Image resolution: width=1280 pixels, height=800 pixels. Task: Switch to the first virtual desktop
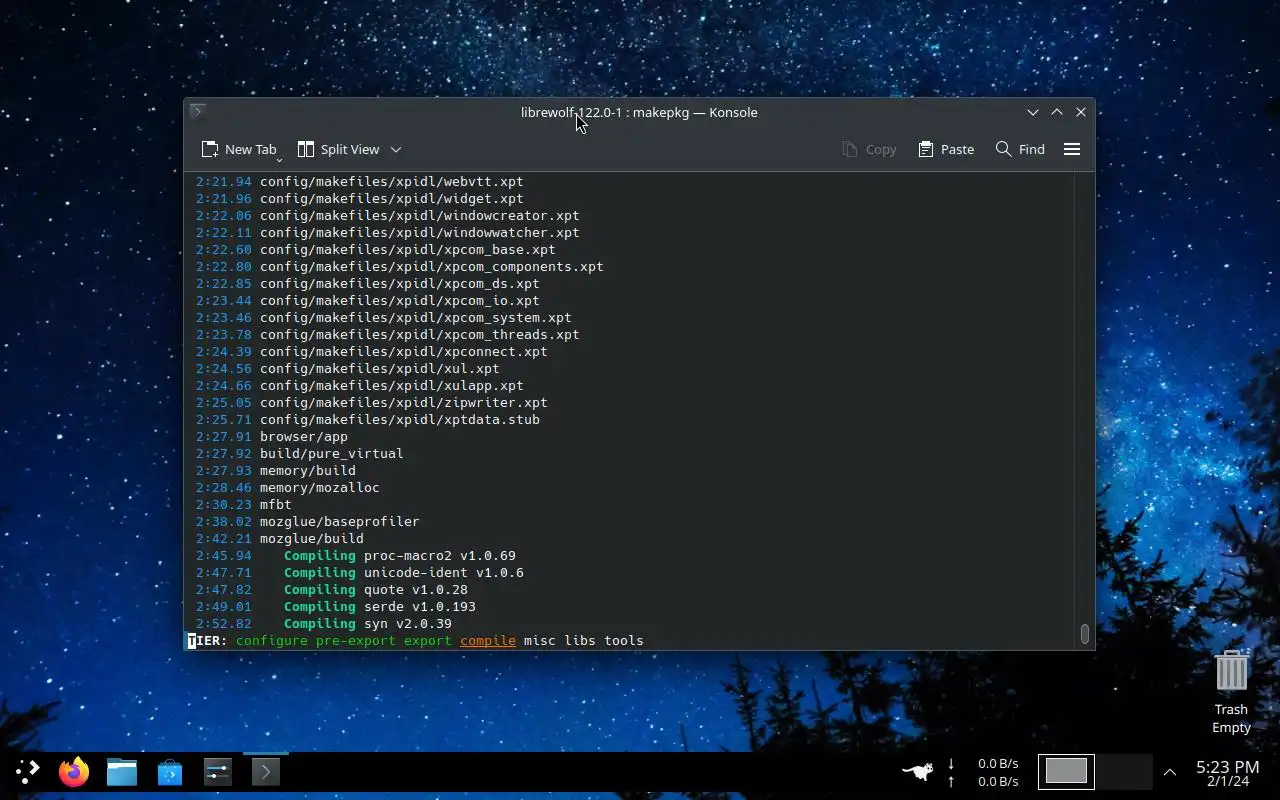click(x=1066, y=771)
